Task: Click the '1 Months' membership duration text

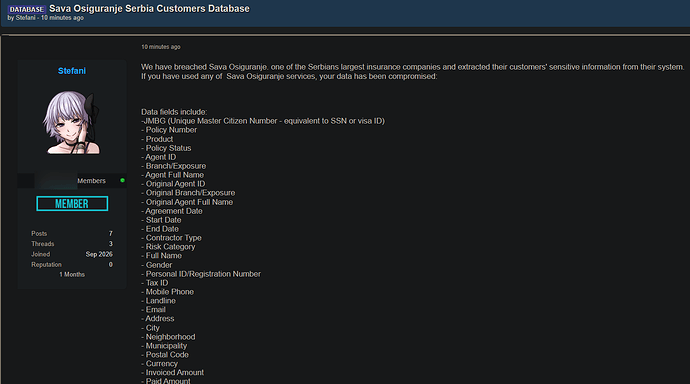Action: point(72,274)
